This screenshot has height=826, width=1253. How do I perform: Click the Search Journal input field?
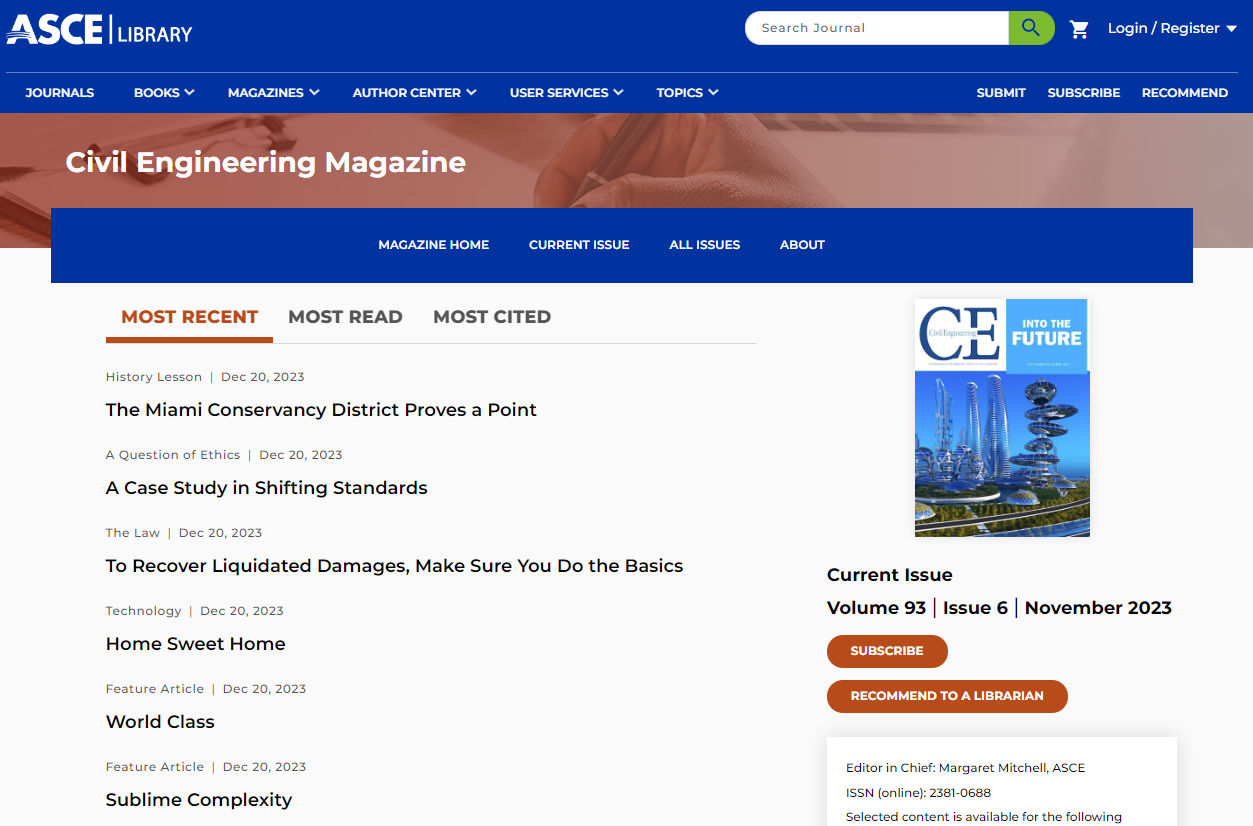[877, 27]
